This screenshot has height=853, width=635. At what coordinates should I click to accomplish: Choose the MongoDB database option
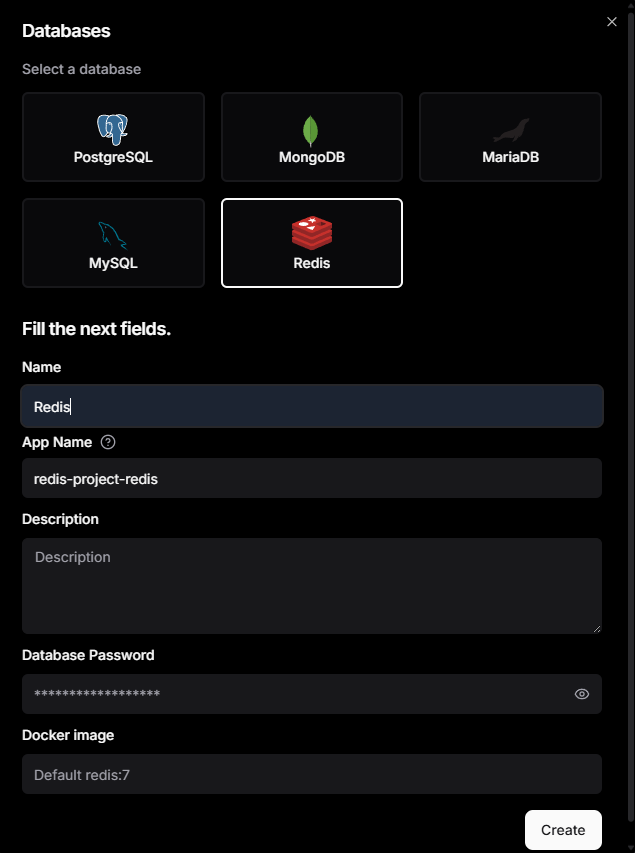coord(311,137)
